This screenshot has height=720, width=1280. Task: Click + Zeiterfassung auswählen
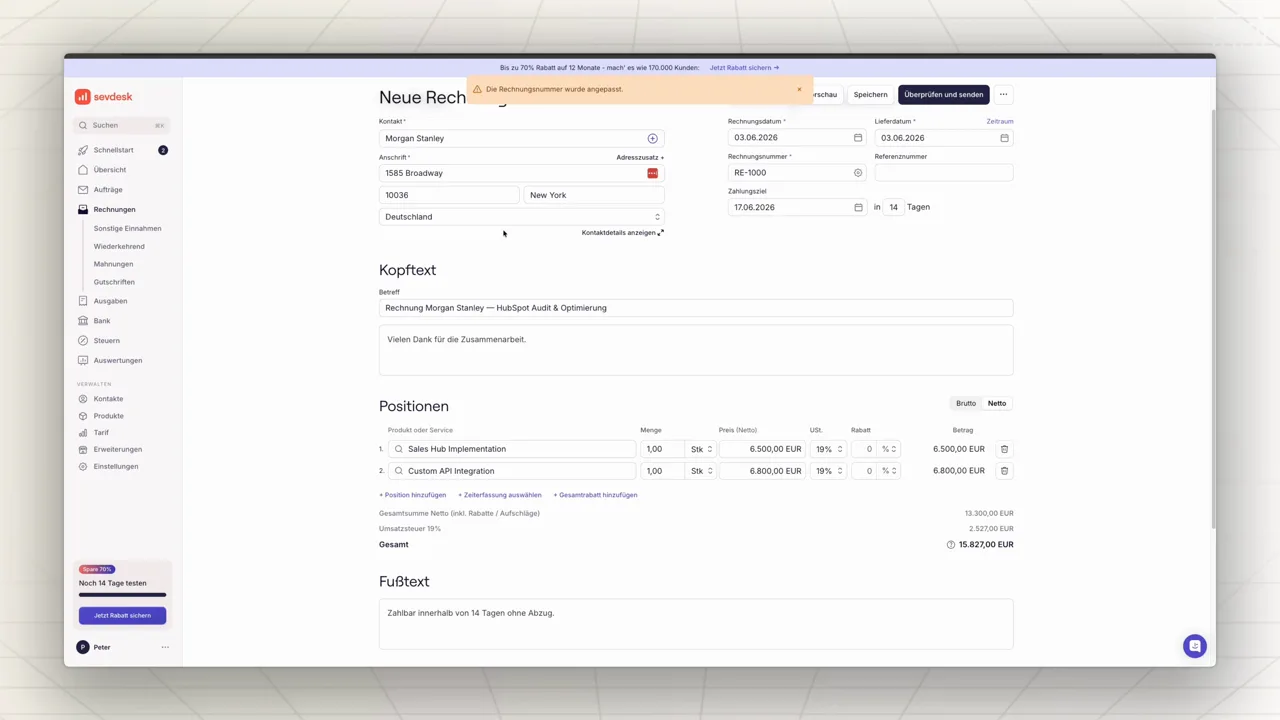tap(500, 495)
